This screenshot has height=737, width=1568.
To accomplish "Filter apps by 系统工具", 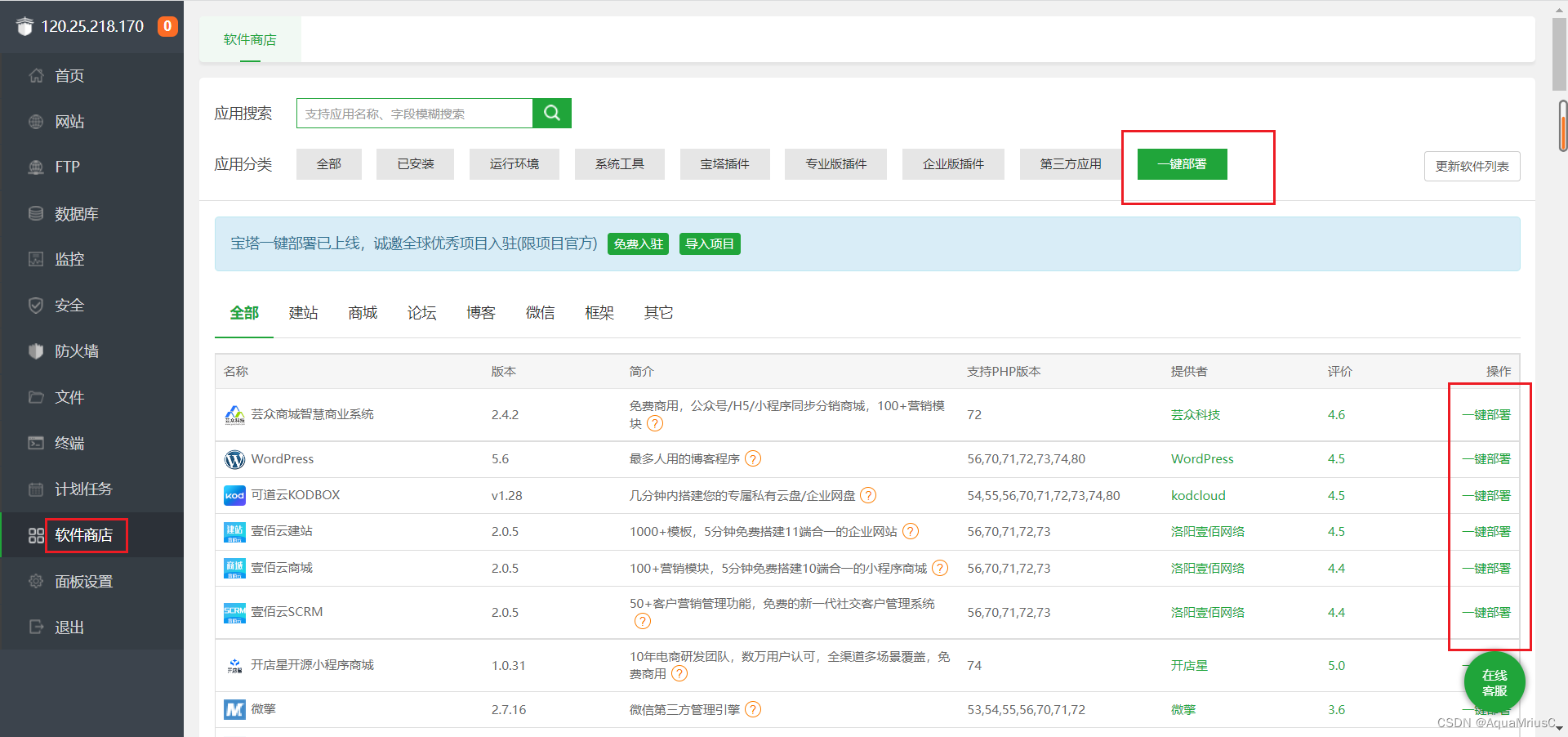I will point(620,164).
